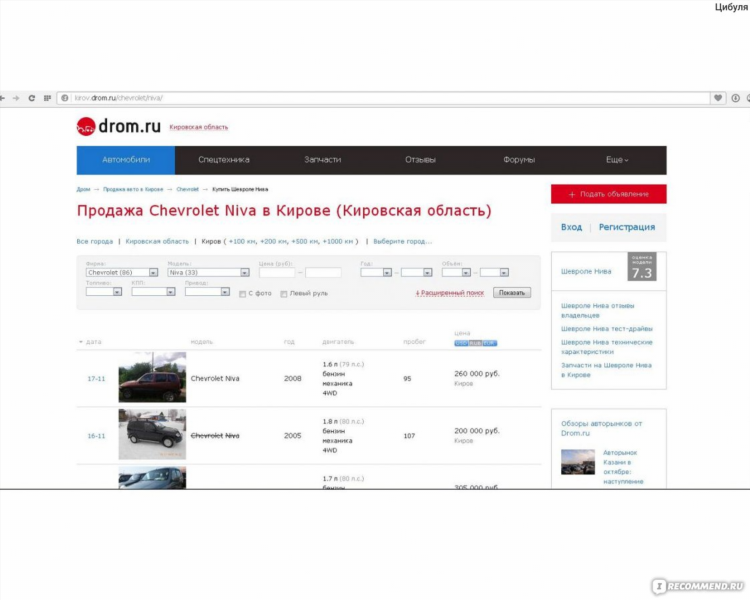Open the 16-11 listing date link

(96, 436)
